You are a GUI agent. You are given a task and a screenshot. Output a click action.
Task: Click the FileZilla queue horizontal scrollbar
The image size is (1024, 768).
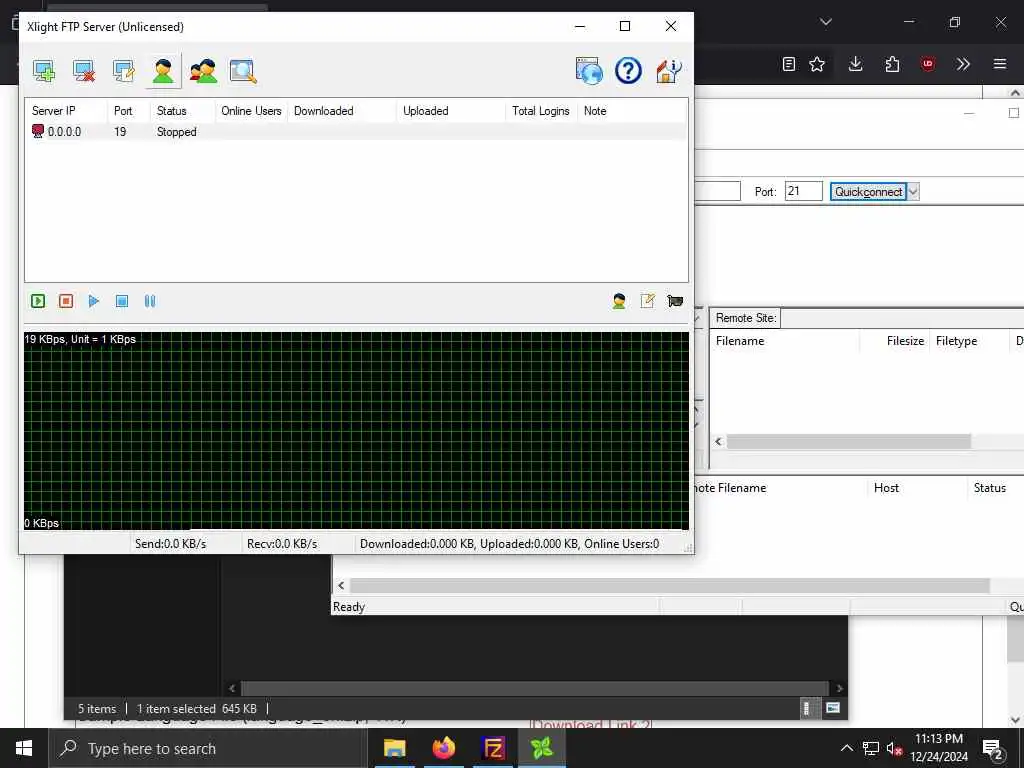[669, 585]
